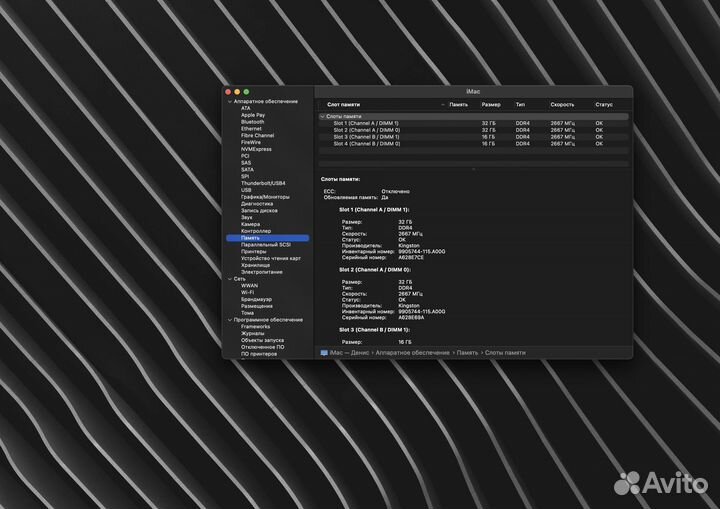Open the Хранилище section
Viewport: 720px width, 509px height.
[255, 265]
